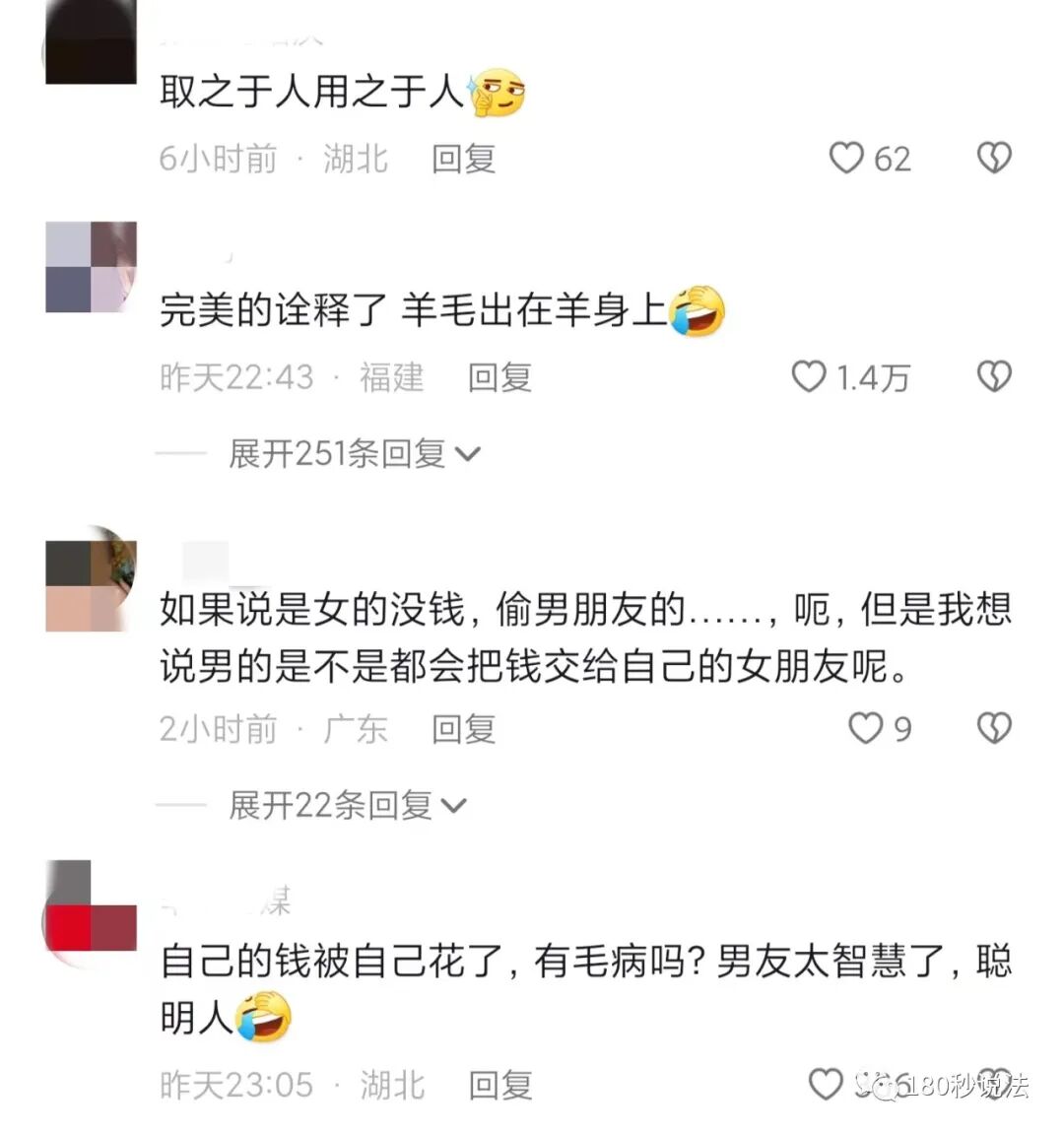Viewport: 1064px width, 1133px height.
Task: Open comment text 如果说是女的没钱
Action: point(585,637)
